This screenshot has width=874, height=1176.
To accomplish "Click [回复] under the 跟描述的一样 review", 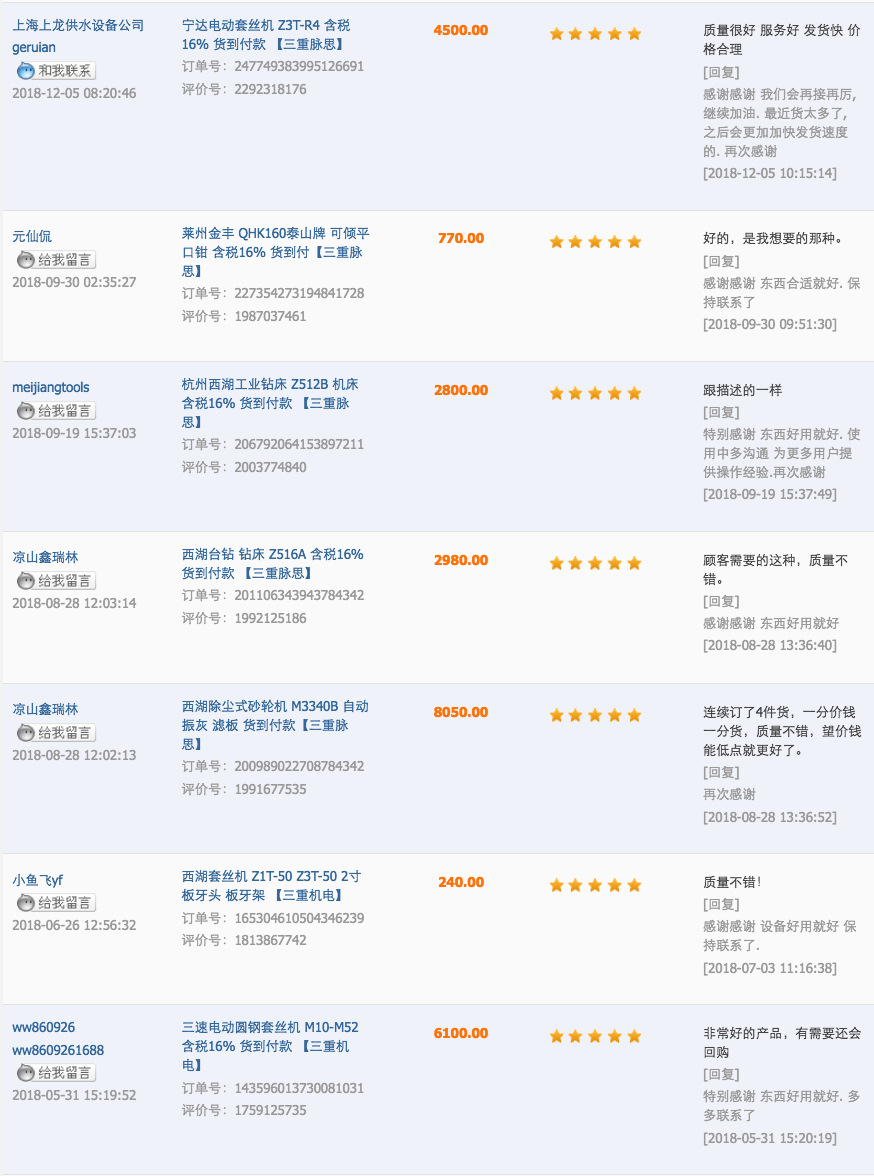I will [721, 412].
